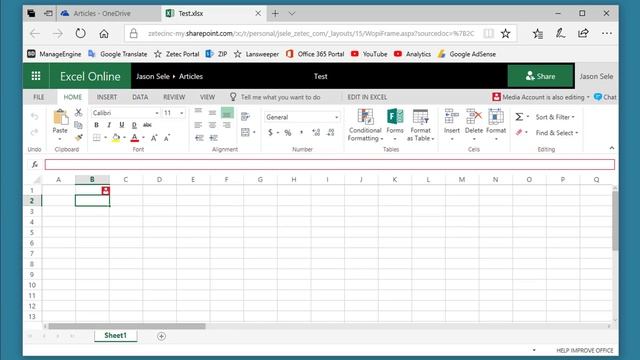Click the formula bar input field
The image size is (640, 360).
[329, 164]
